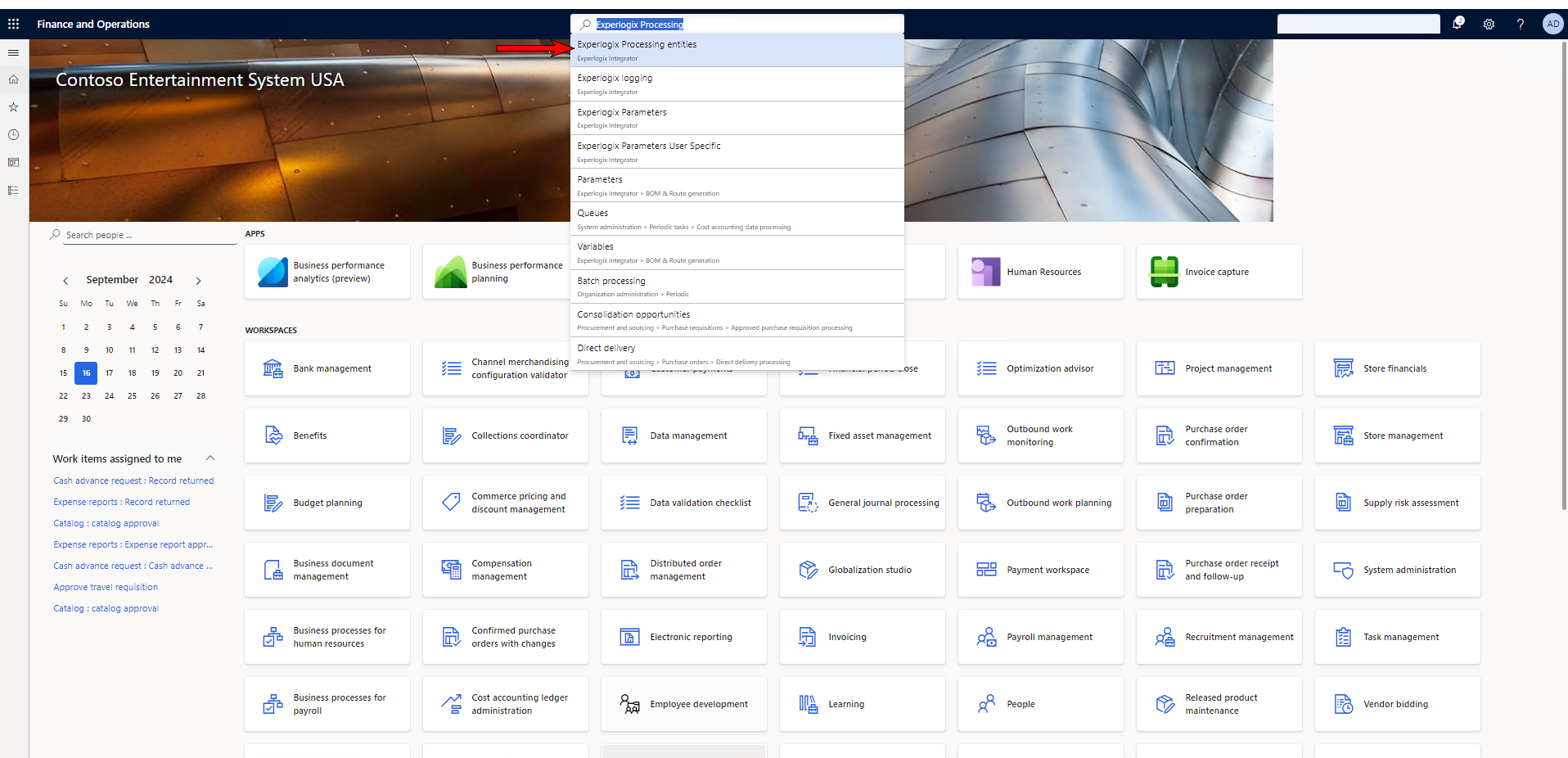The image size is (1568, 758).
Task: Open Vendor bidding workspace tile
Action: [x=1398, y=704]
